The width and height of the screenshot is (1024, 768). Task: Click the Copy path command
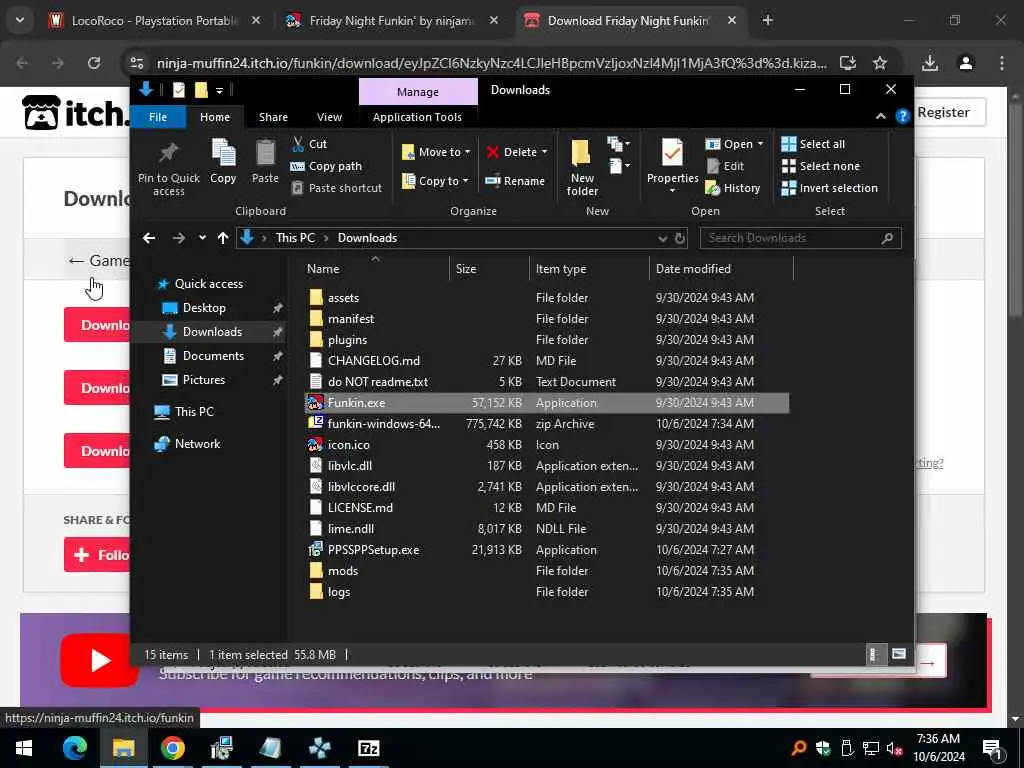[x=326, y=166]
